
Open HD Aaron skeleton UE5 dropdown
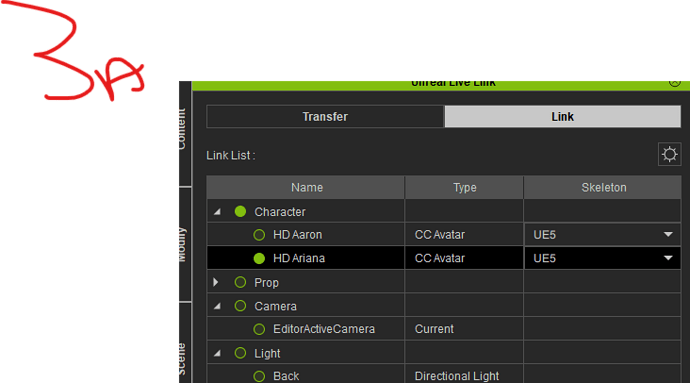pyautogui.click(x=602, y=235)
